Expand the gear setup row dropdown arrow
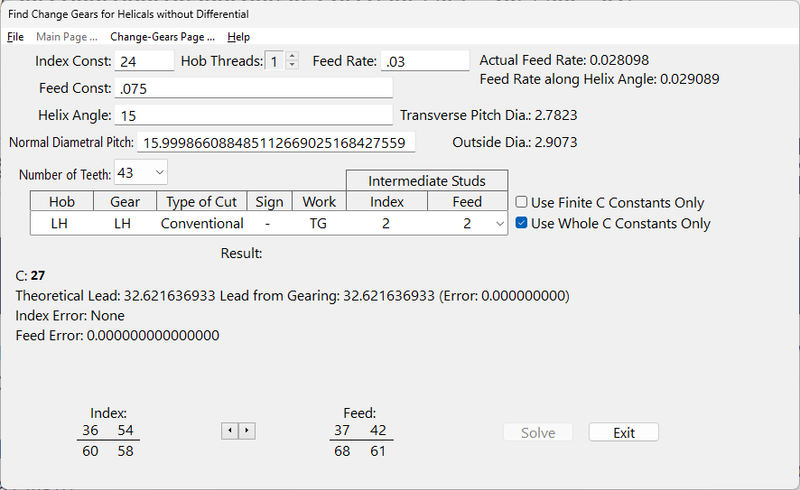This screenshot has height=490, width=800. (500, 224)
